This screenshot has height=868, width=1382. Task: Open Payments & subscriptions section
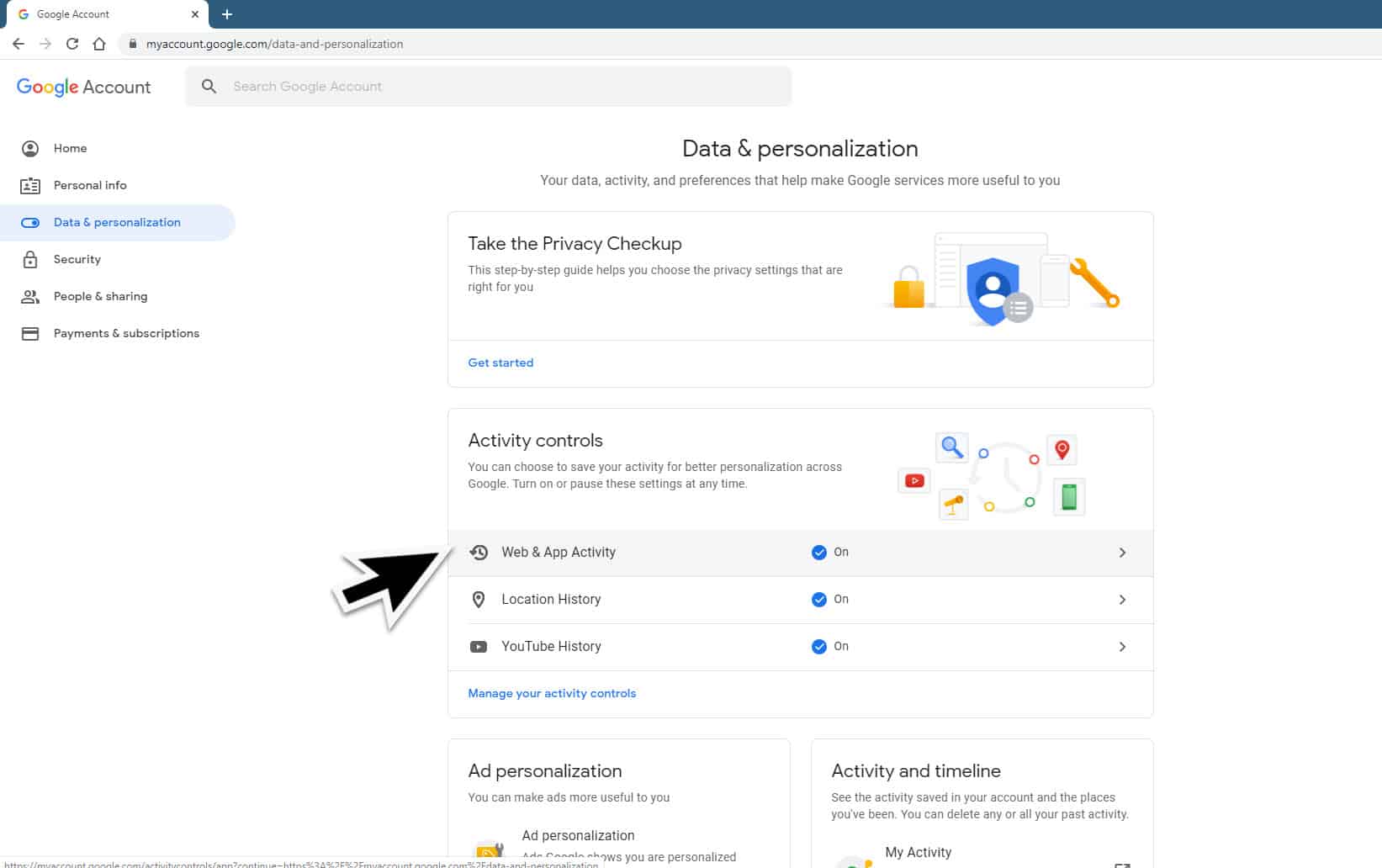tap(118, 333)
